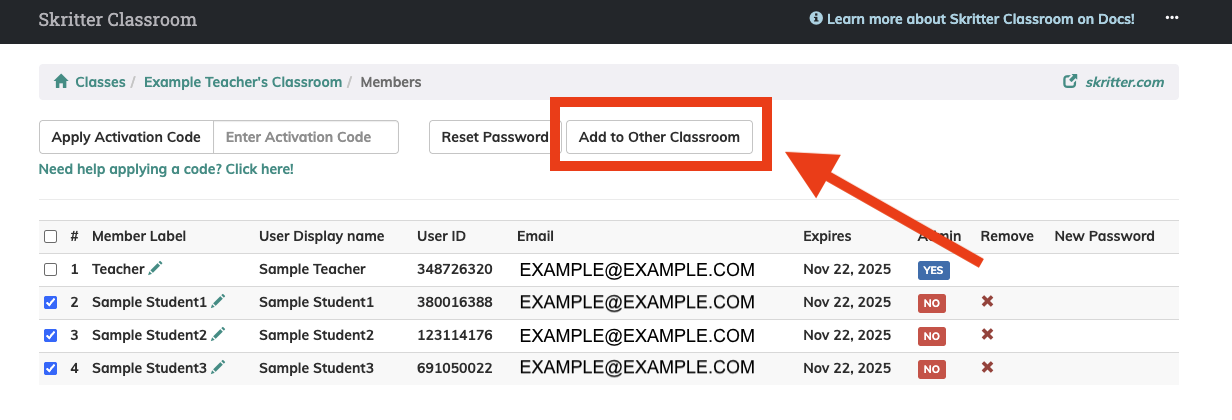Click the New Password column header
1232x420 pixels.
tap(1104, 237)
